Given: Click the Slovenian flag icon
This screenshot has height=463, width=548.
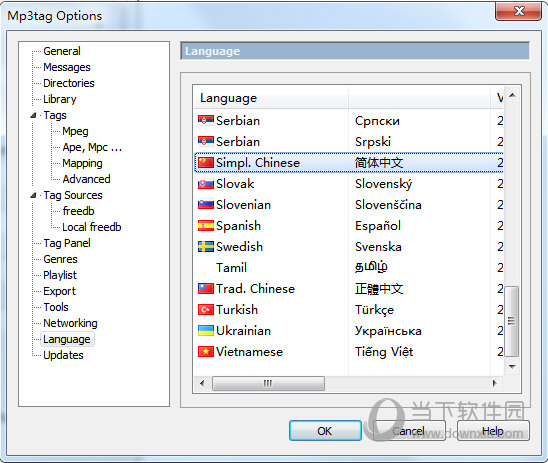Looking at the screenshot, I should pos(206,205).
